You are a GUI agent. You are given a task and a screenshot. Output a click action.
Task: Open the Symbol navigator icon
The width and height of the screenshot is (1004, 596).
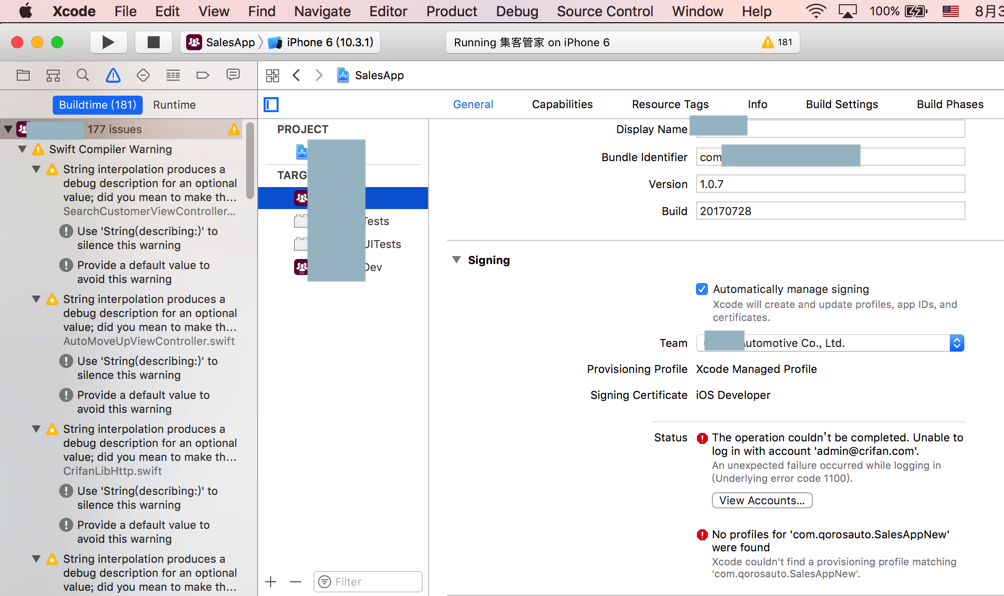point(53,75)
